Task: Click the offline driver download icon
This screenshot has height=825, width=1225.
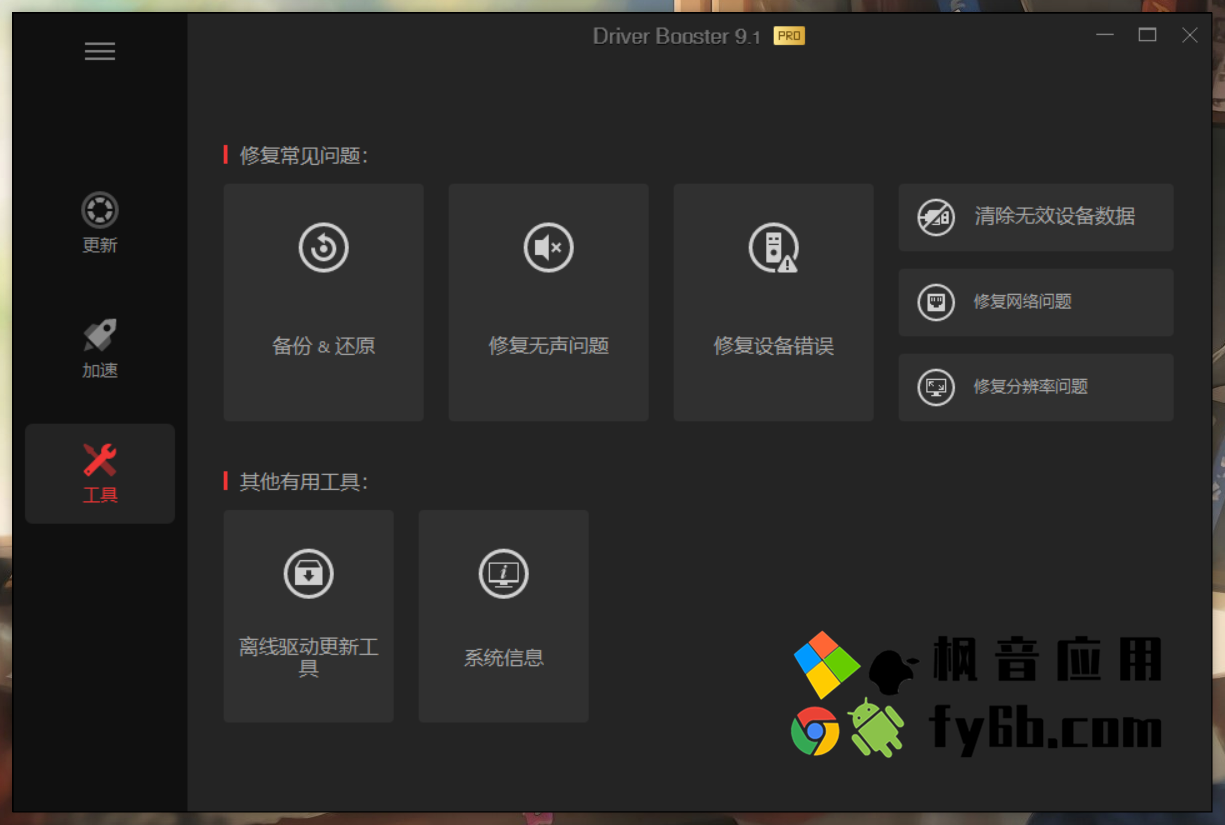Action: pyautogui.click(x=309, y=574)
